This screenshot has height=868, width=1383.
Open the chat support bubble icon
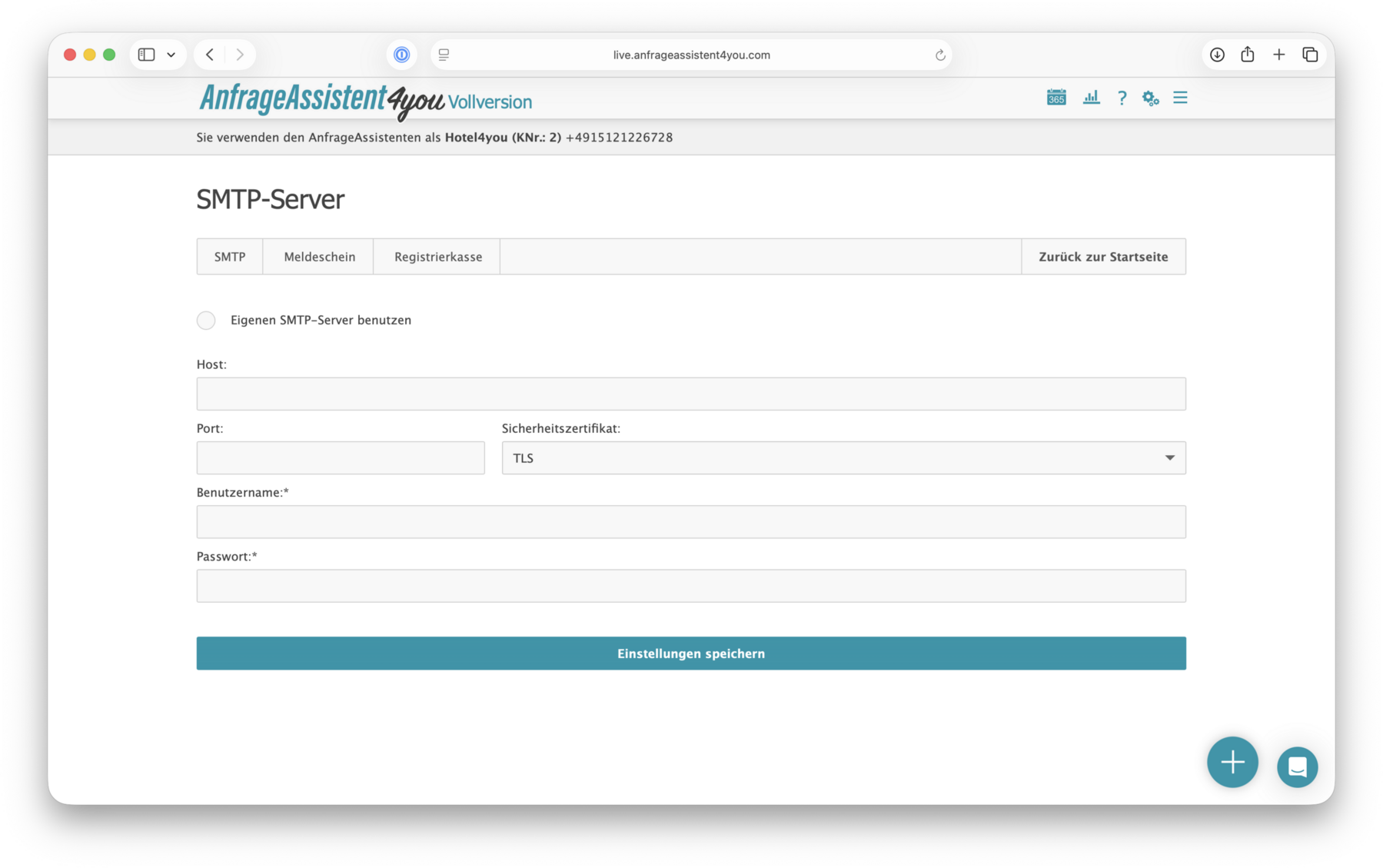[1297, 767]
